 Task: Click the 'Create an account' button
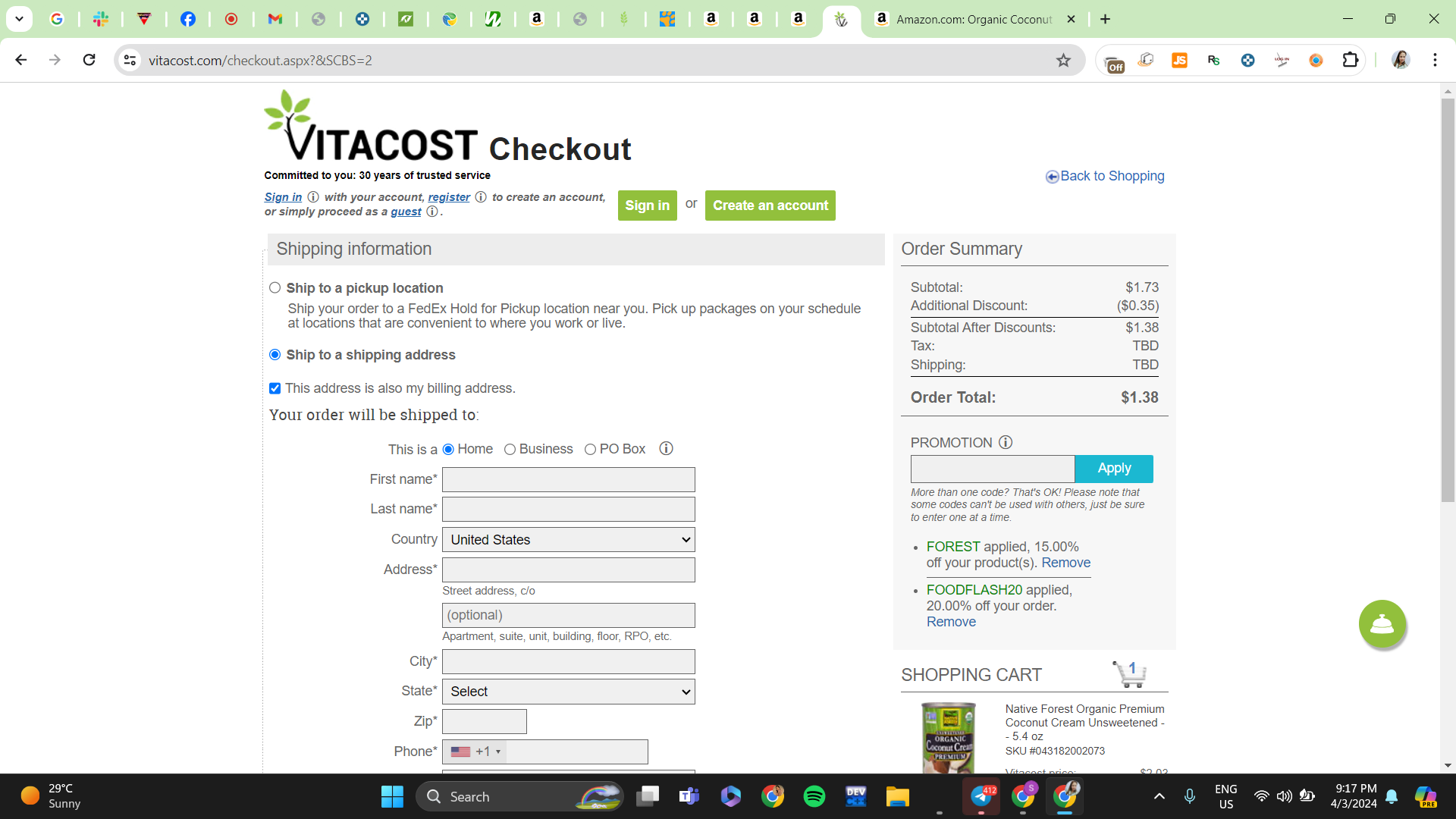click(770, 206)
